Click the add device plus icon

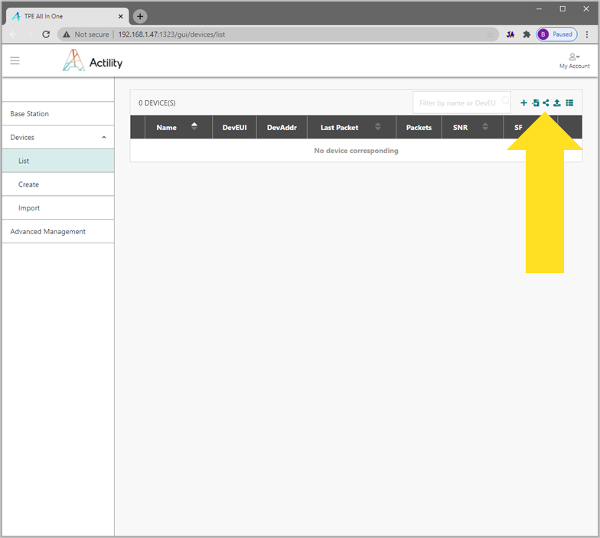524,103
